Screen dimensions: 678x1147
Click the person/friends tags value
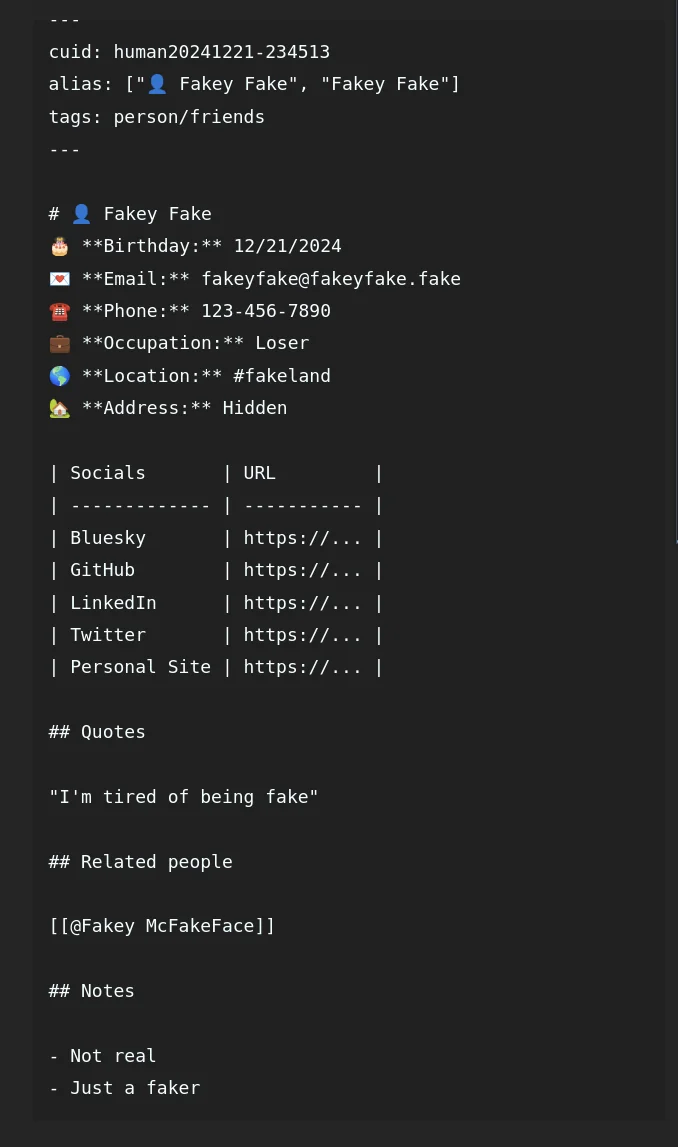click(x=189, y=117)
